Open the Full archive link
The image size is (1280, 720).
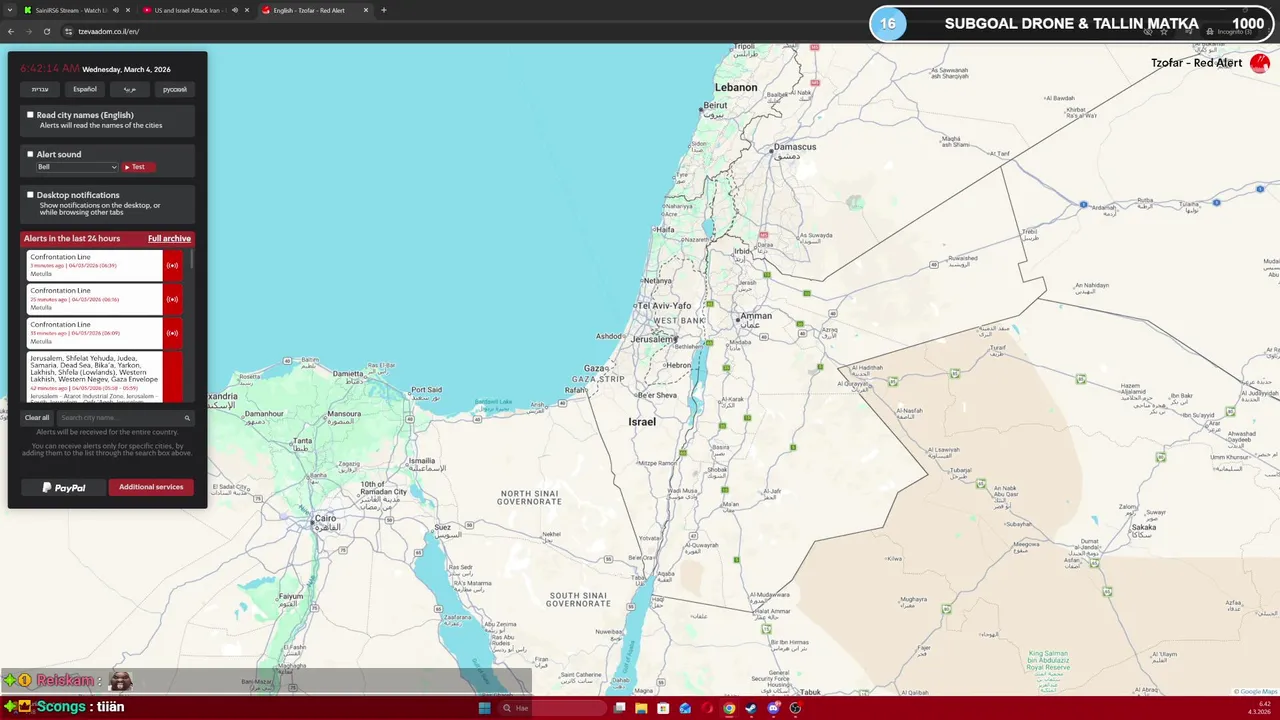(169, 239)
